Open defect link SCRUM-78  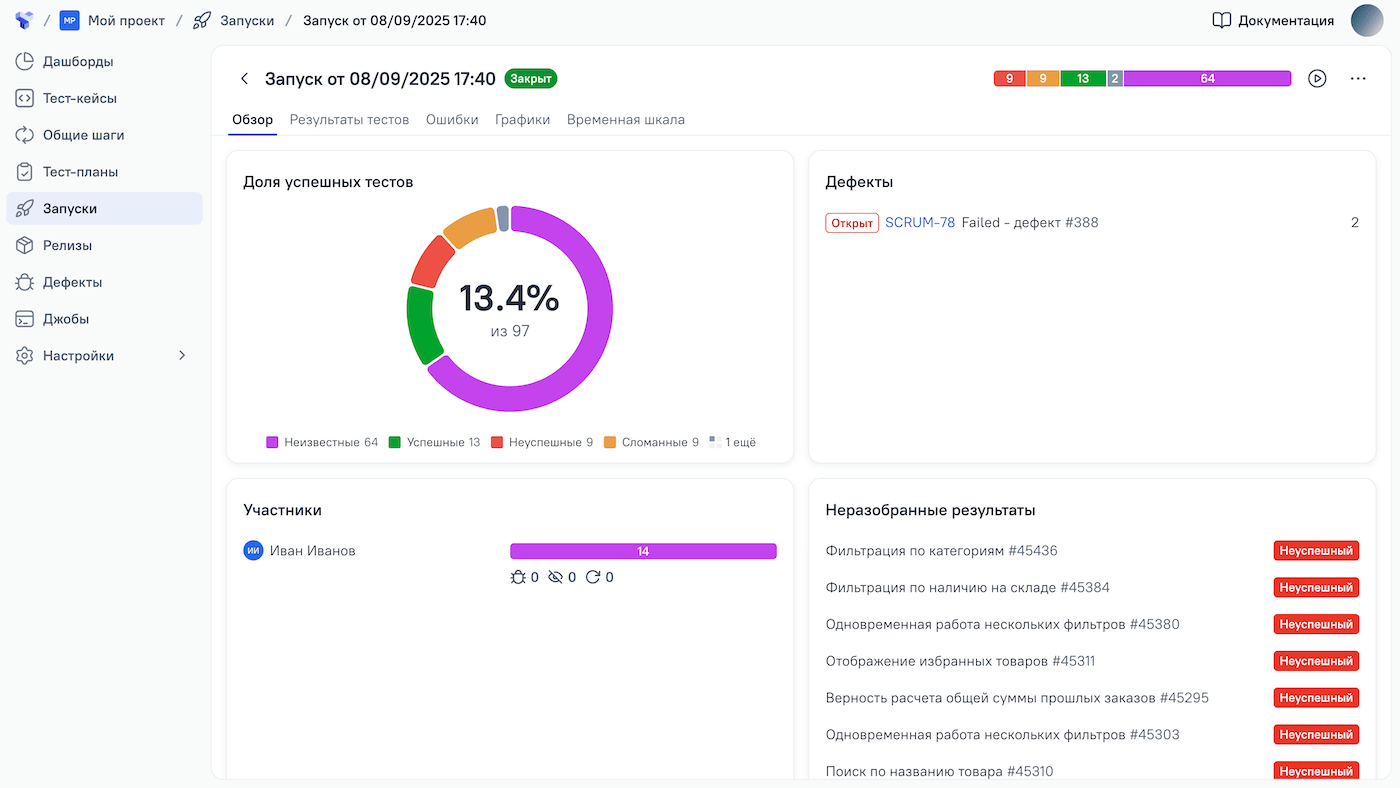[920, 222]
